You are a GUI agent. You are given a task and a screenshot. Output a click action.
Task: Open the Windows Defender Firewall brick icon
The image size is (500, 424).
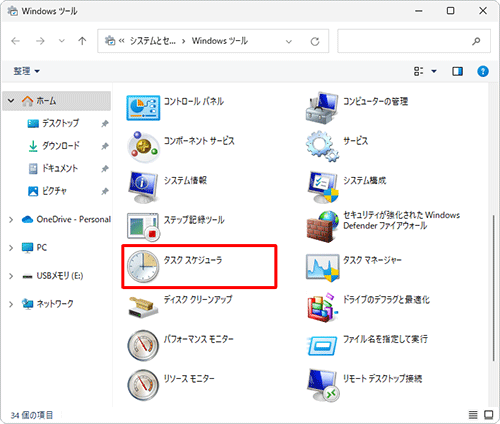click(323, 226)
